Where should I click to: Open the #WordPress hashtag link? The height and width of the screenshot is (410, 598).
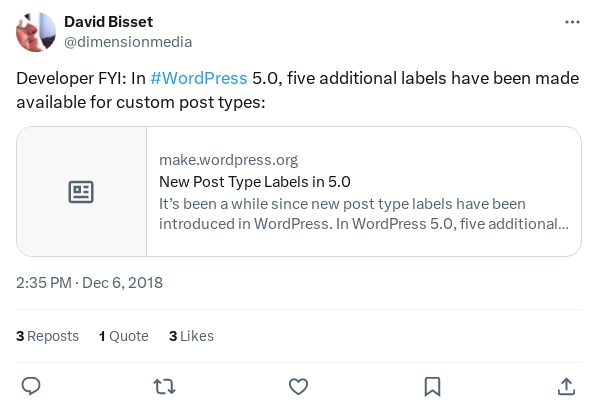(199, 78)
